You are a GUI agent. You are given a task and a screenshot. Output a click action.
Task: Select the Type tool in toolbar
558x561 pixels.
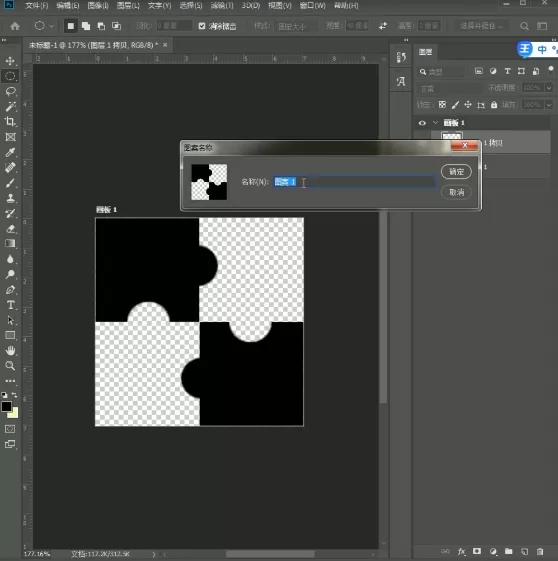pos(10,305)
